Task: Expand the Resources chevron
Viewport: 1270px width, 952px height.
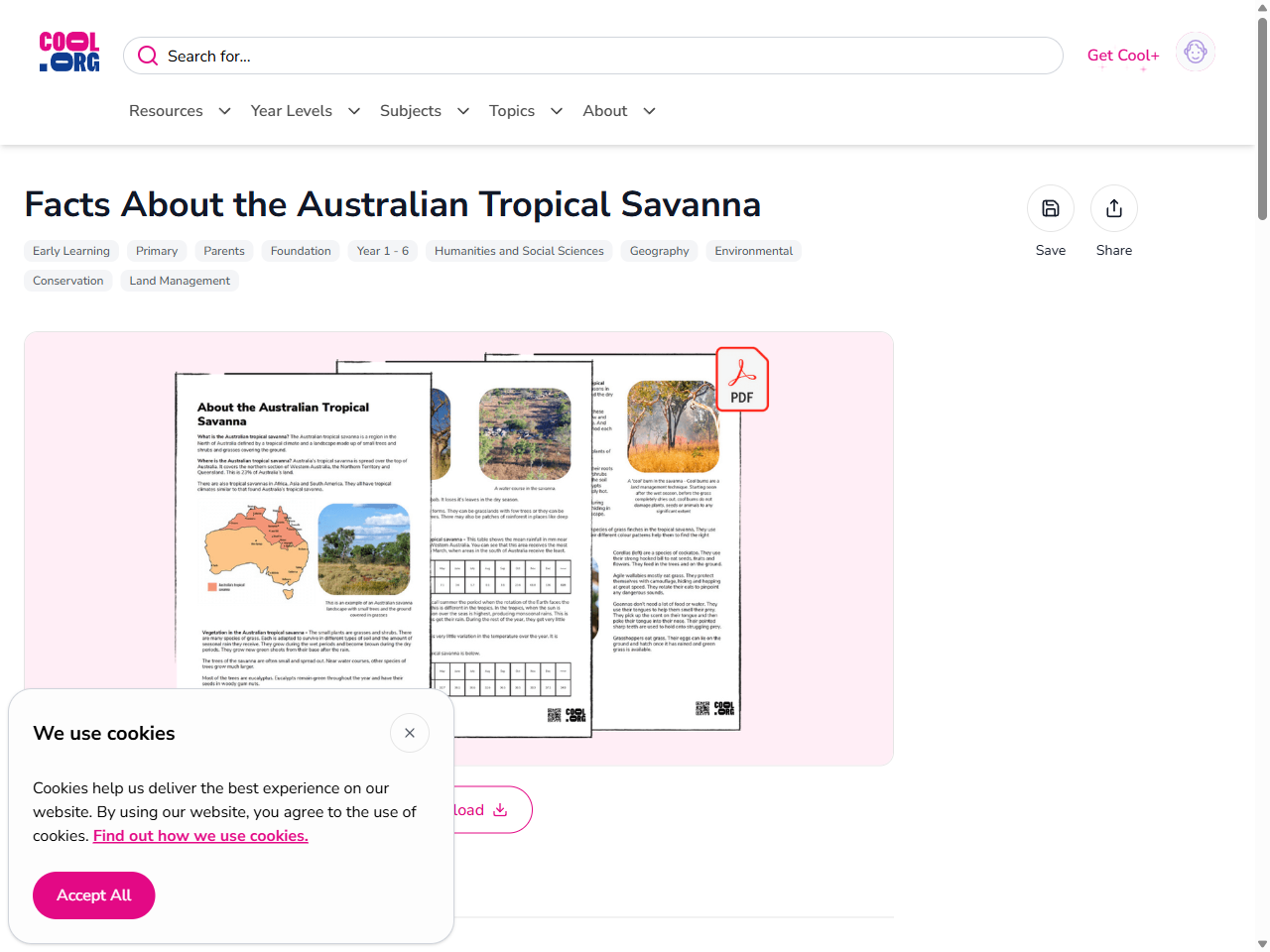Action: click(224, 111)
